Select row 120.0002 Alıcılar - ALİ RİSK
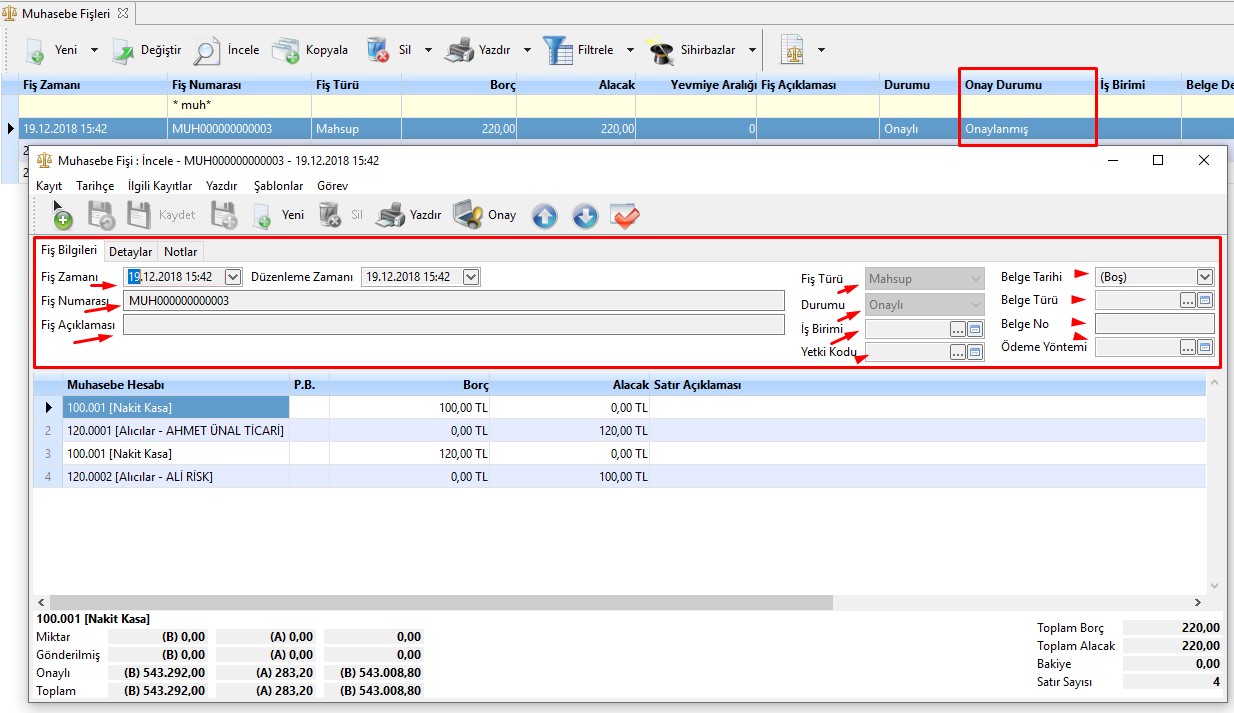Viewport: 1234px width, 713px height. (x=176, y=477)
